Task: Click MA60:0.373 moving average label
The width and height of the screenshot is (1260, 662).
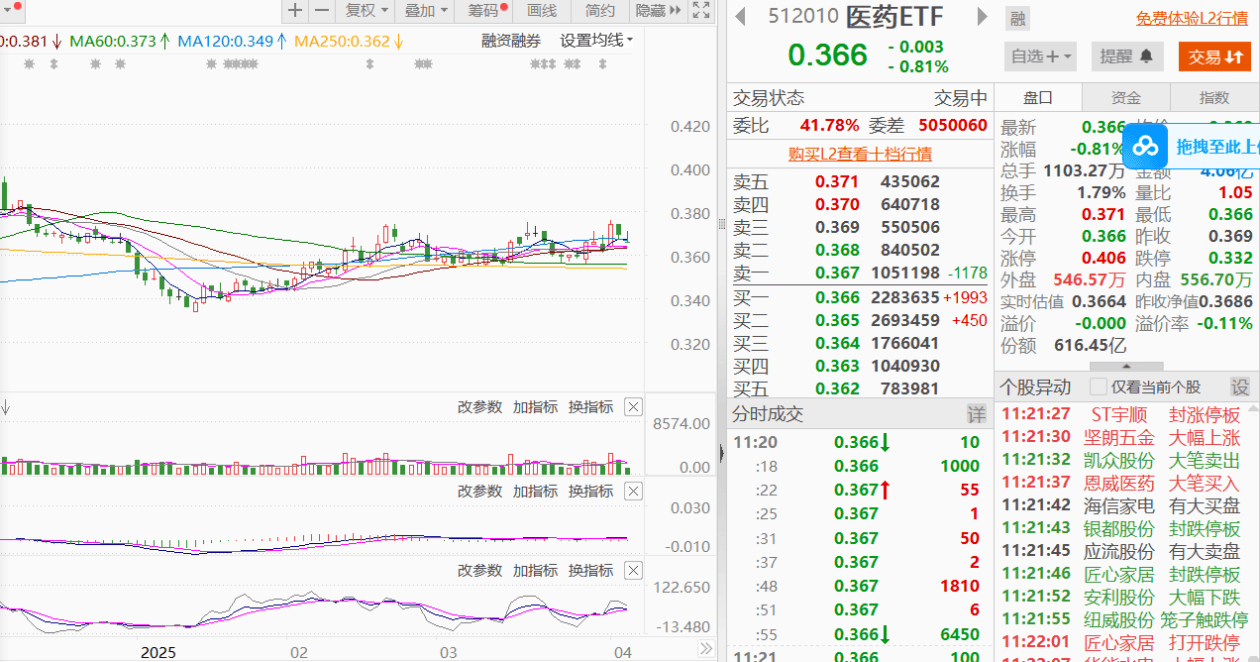Action: pos(120,41)
